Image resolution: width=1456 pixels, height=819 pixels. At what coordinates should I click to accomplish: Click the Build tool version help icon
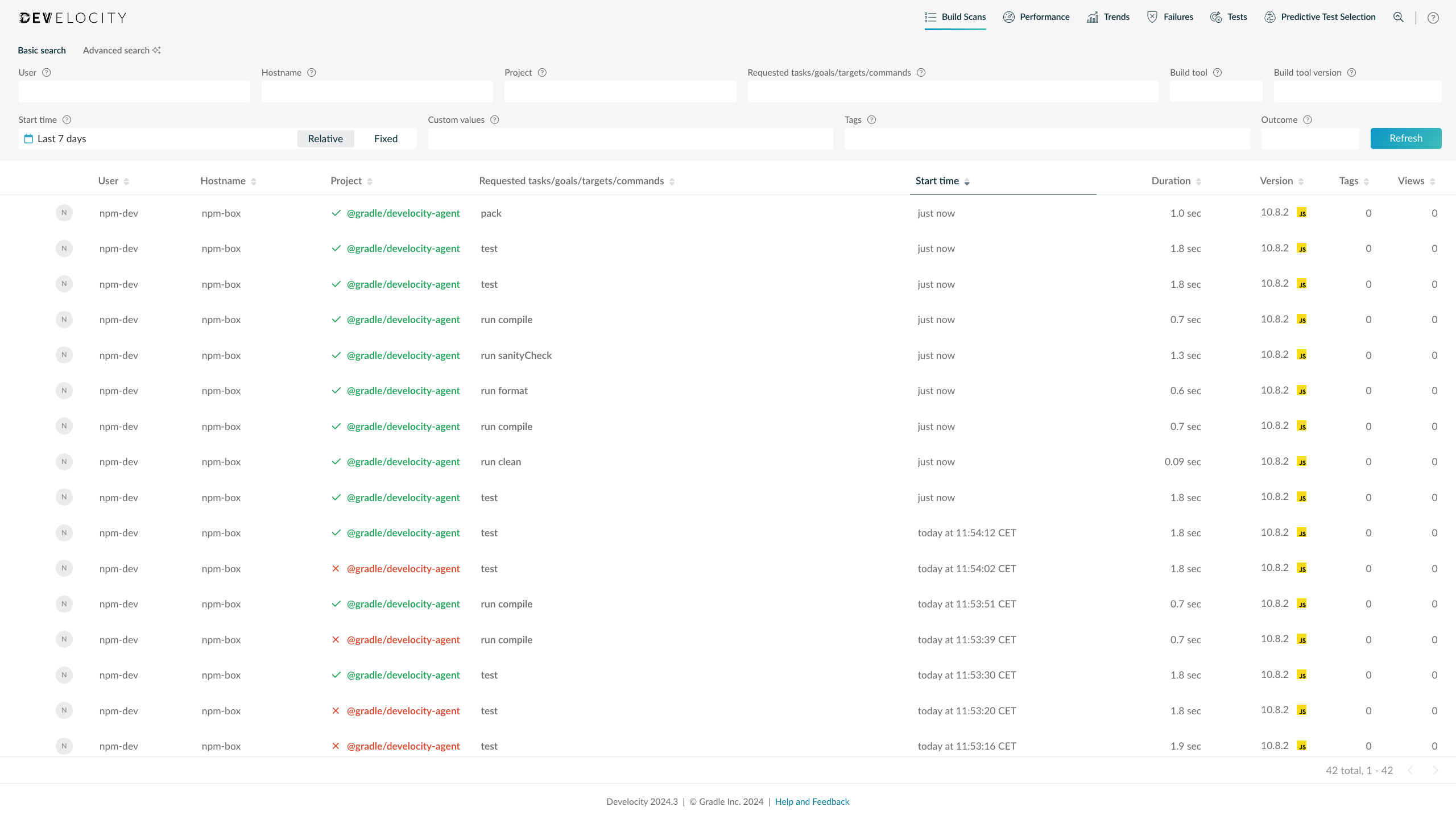click(1352, 72)
